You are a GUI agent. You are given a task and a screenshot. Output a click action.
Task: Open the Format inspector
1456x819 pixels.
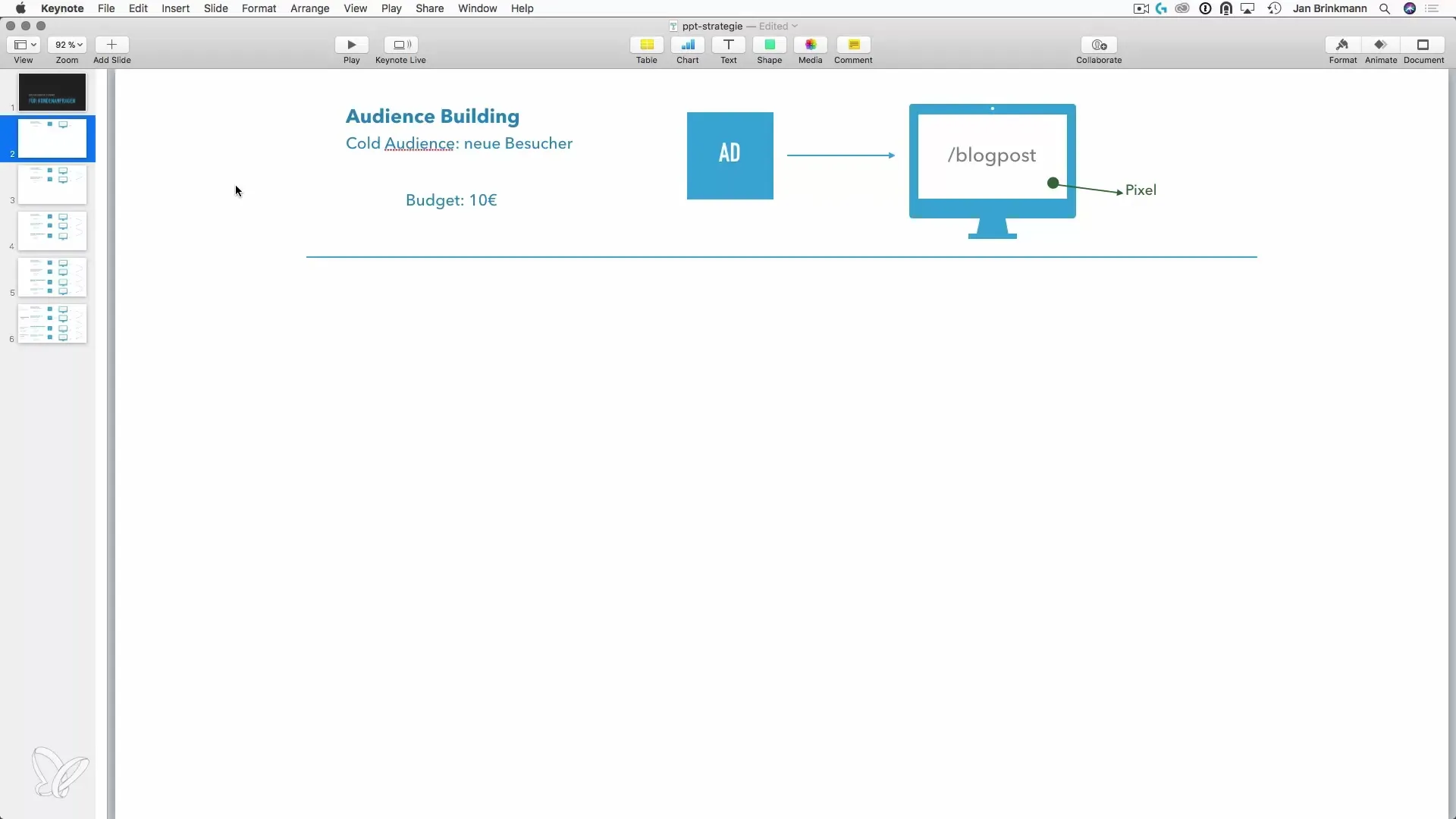(x=1343, y=45)
